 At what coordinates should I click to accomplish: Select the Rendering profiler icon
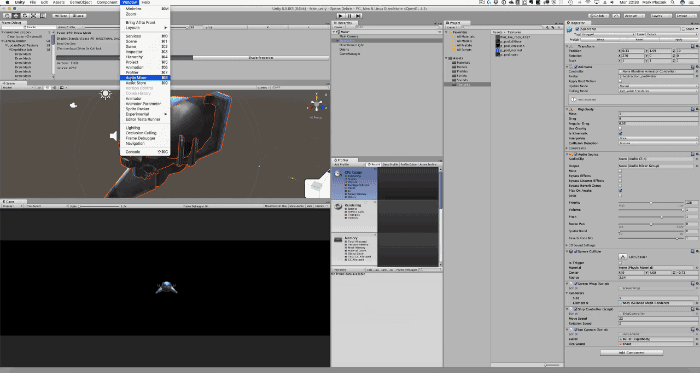(x=338, y=206)
